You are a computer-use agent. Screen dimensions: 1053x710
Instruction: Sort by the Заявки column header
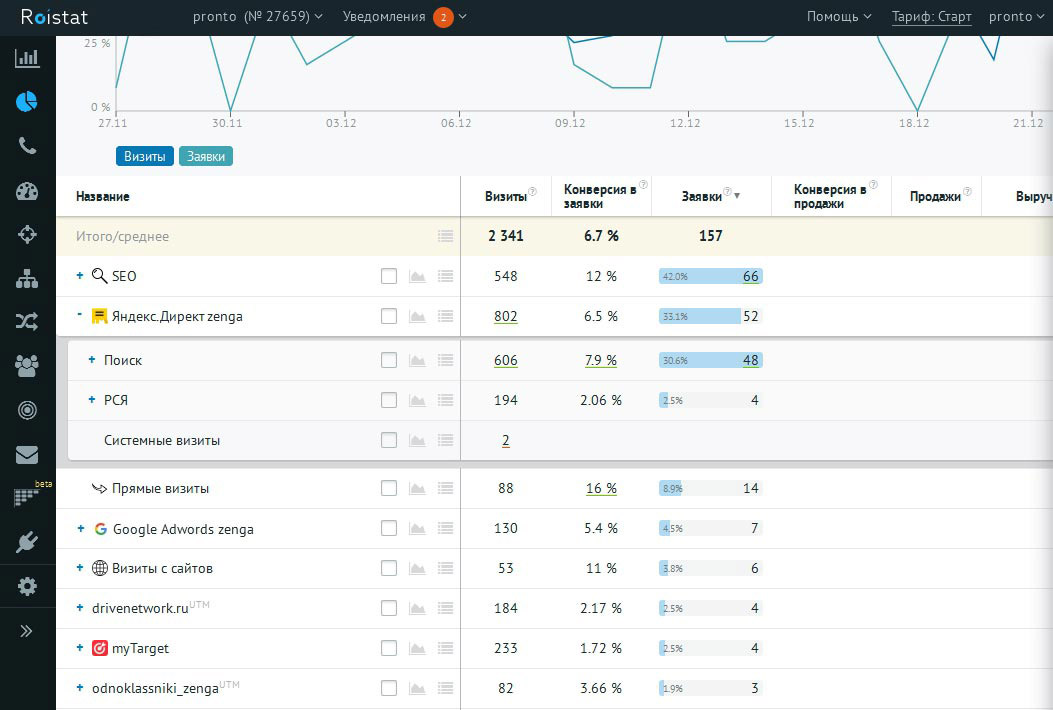[703, 197]
